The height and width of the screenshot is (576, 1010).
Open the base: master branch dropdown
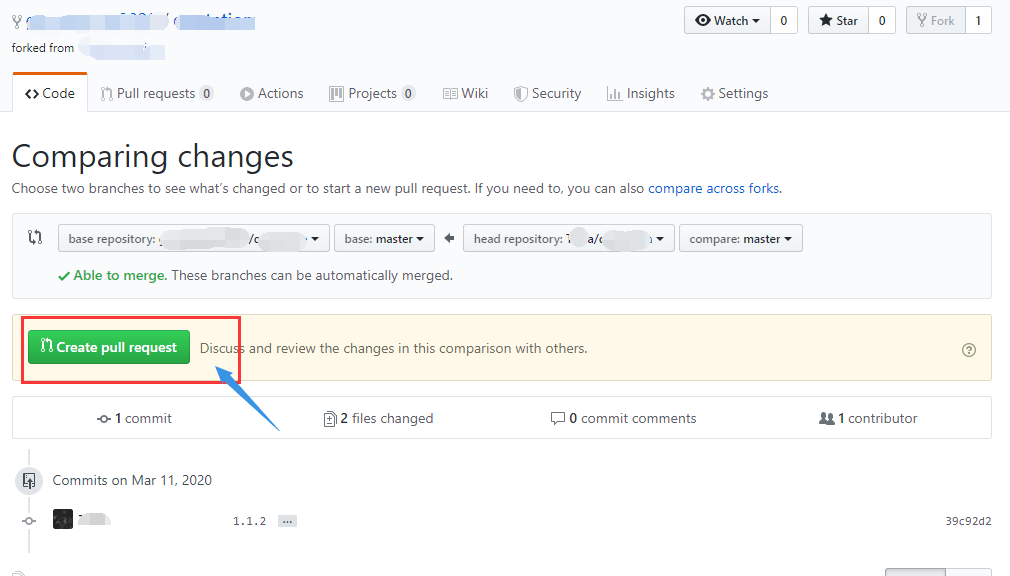pyautogui.click(x=385, y=239)
